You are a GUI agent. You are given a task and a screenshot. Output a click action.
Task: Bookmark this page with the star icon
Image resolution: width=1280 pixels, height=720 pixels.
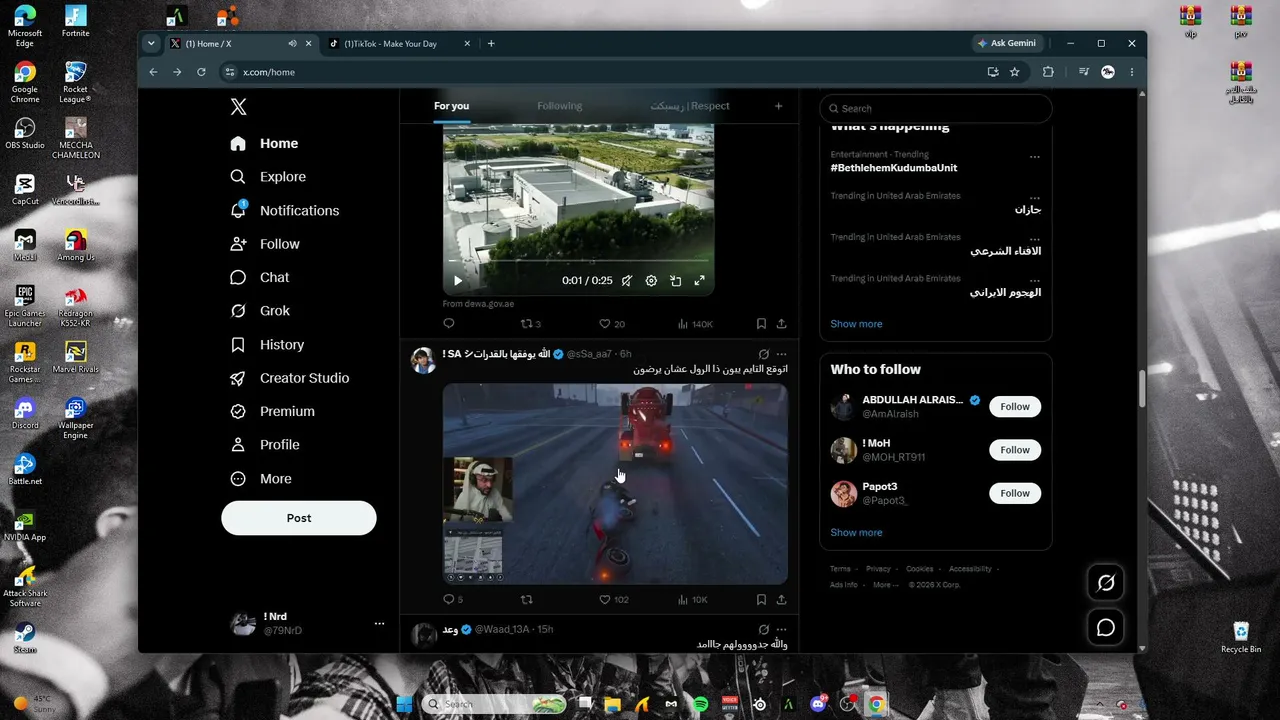tap(1015, 72)
